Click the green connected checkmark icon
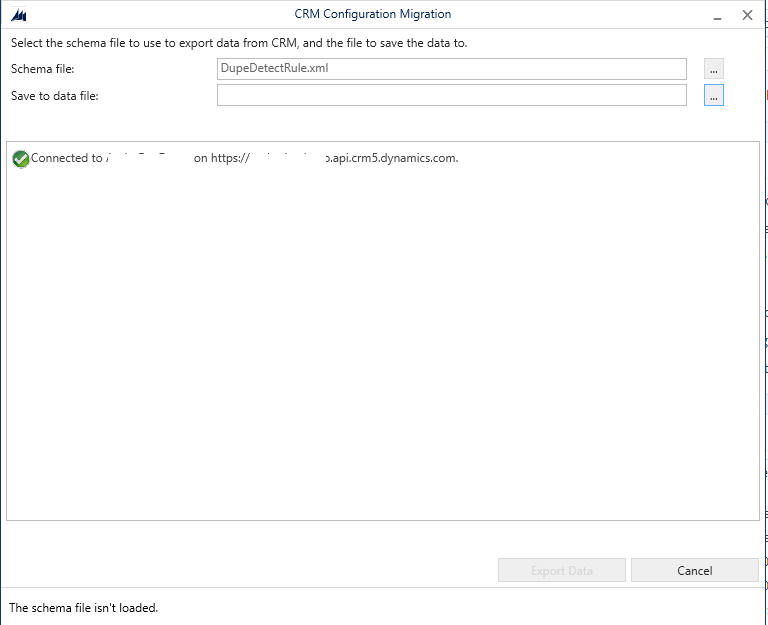This screenshot has height=625, width=768. click(x=20, y=158)
